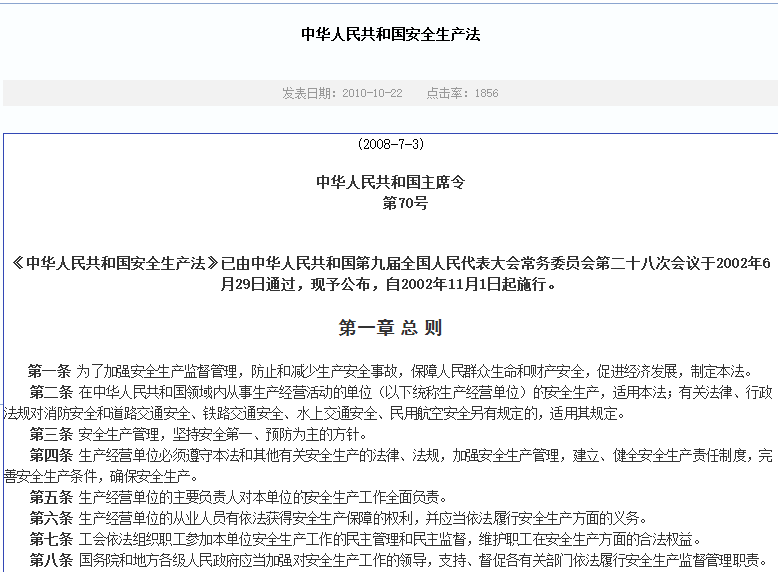
Task: Click article 第六条 about 从业人员
Action: (x=339, y=518)
